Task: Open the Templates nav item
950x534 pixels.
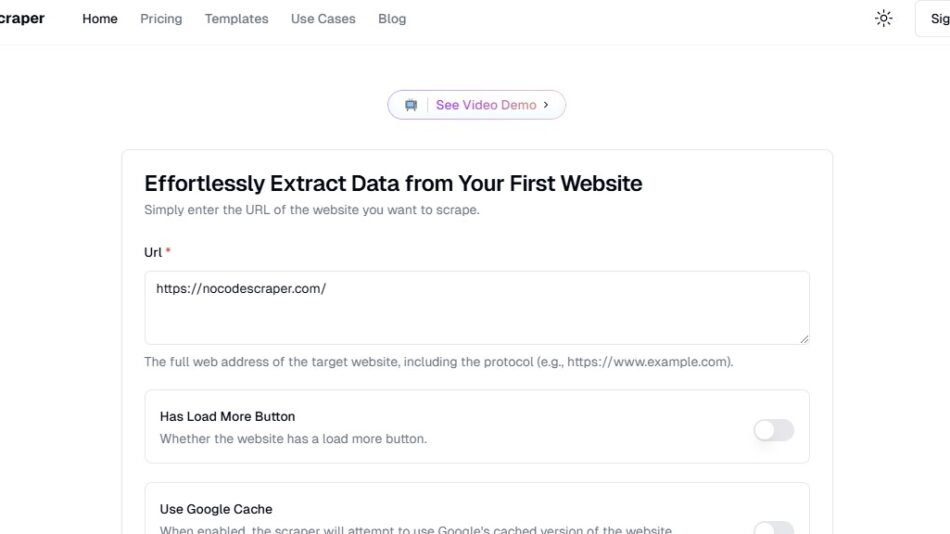Action: (236, 19)
